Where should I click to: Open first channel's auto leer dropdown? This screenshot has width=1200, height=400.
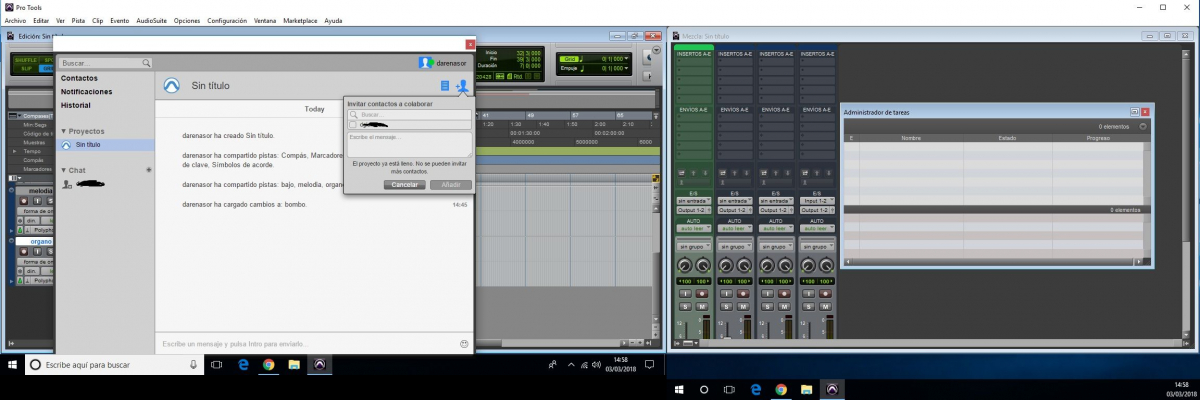click(x=692, y=227)
